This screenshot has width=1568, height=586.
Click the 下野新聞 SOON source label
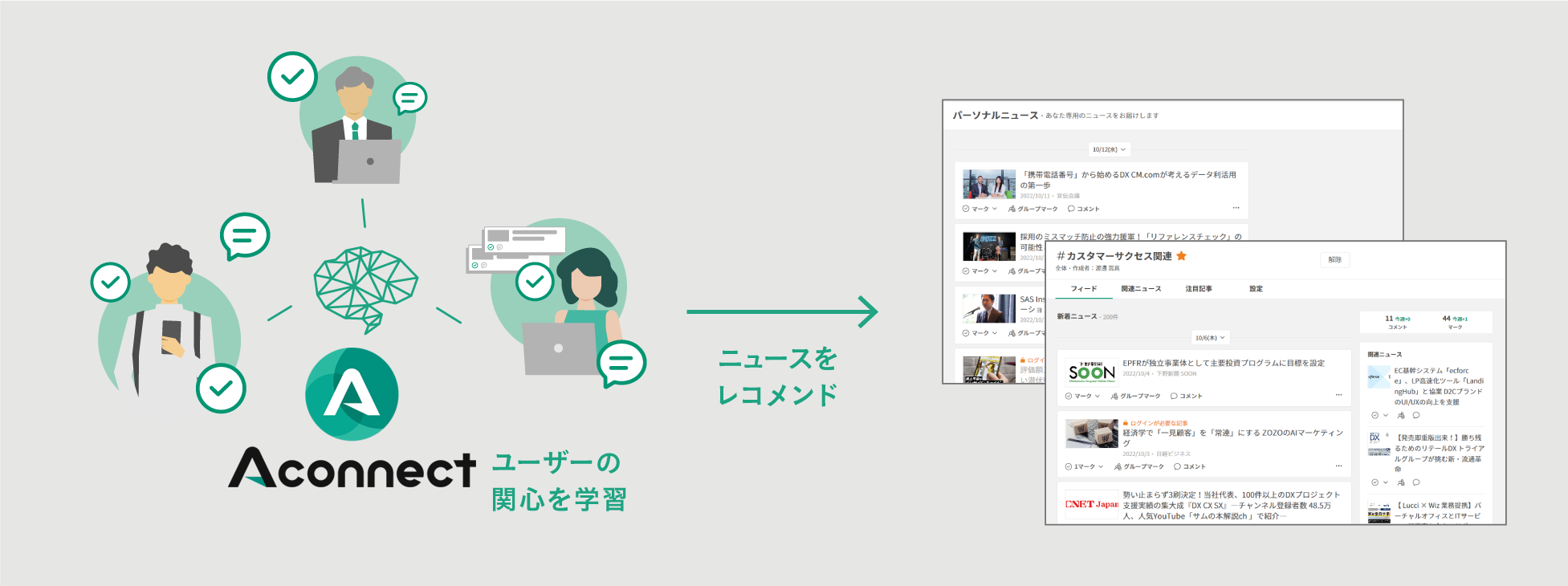pos(1176,374)
